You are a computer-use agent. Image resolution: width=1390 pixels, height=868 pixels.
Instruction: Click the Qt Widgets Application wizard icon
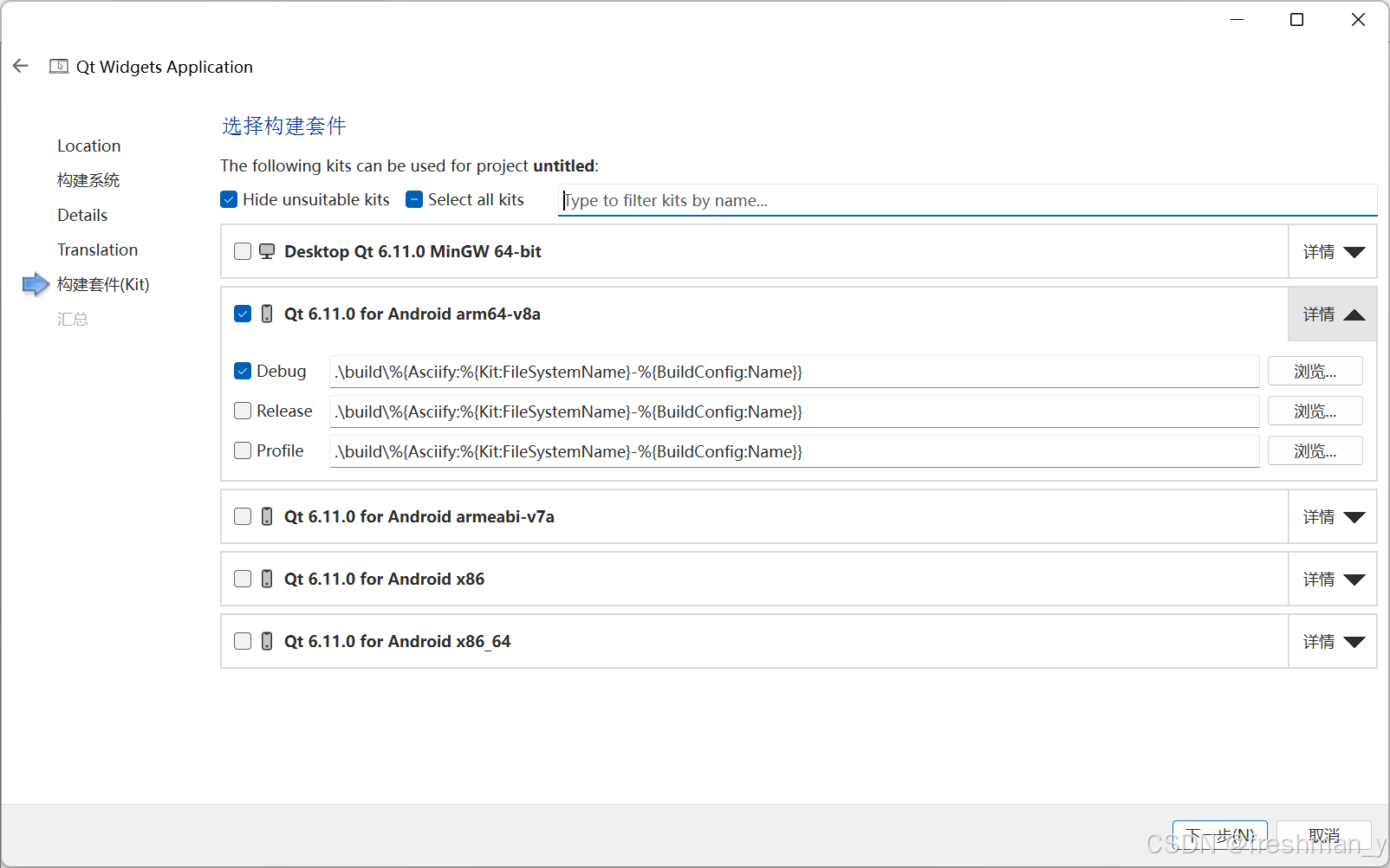coord(59,66)
